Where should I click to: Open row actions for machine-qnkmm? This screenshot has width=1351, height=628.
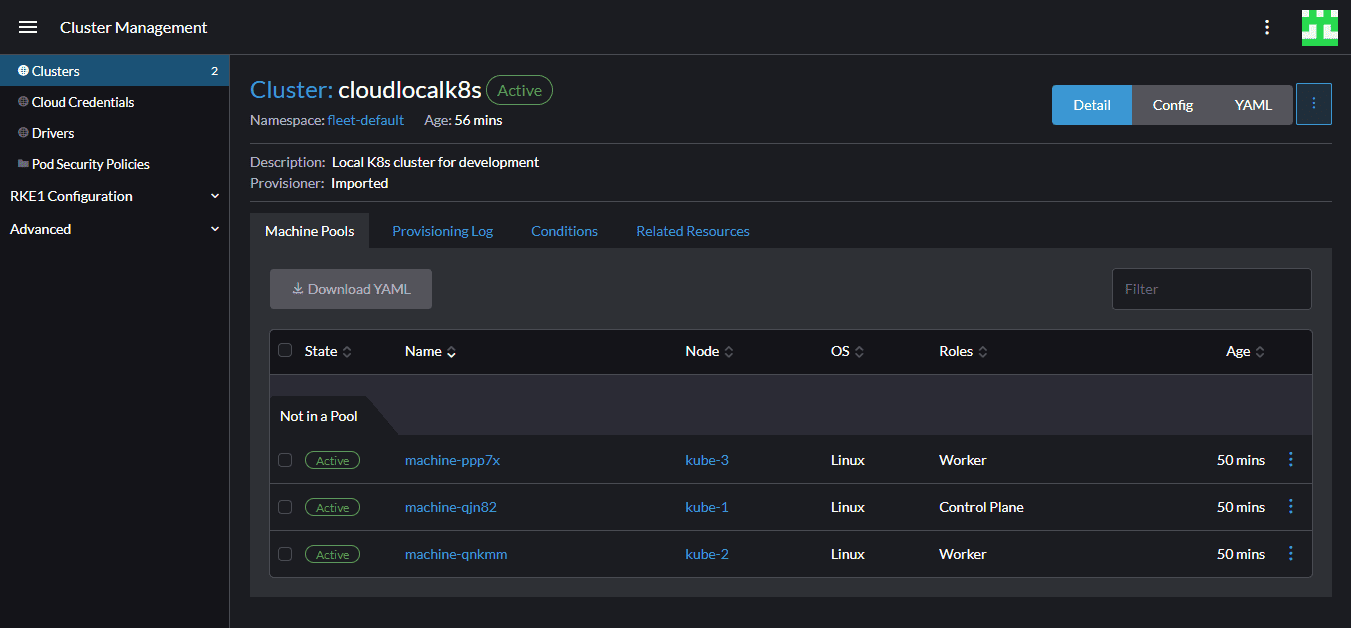pyautogui.click(x=1290, y=554)
